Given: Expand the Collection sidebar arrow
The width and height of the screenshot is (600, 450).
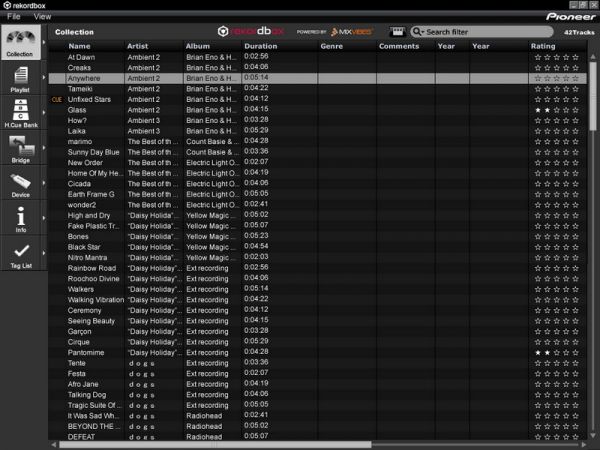Looking at the screenshot, I should click(x=44, y=42).
